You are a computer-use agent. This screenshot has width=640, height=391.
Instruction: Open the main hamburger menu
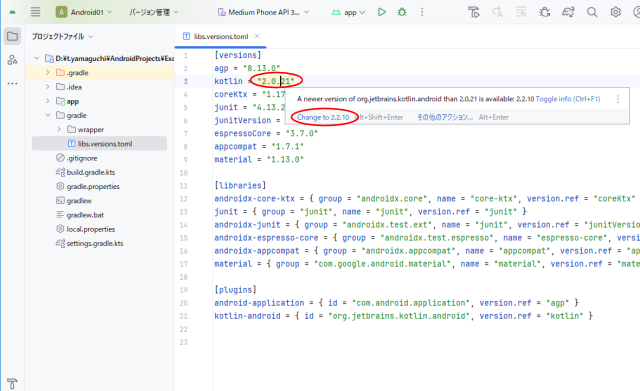click(x=36, y=12)
